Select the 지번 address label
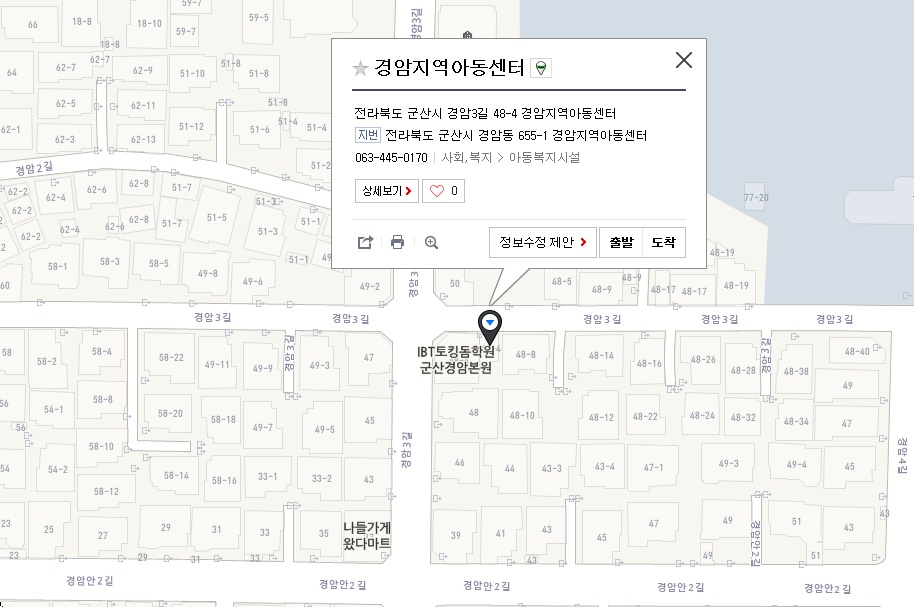The image size is (914, 607). (x=368, y=135)
